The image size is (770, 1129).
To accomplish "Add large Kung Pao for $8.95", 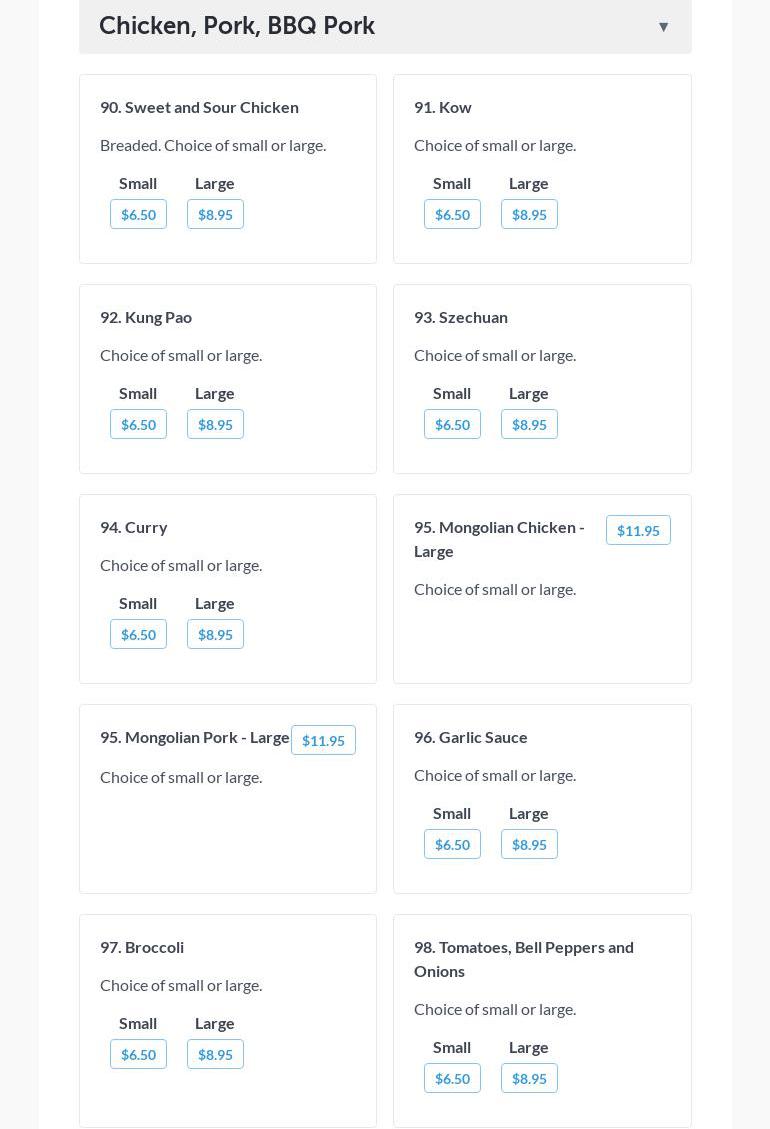I will [x=215, y=424].
